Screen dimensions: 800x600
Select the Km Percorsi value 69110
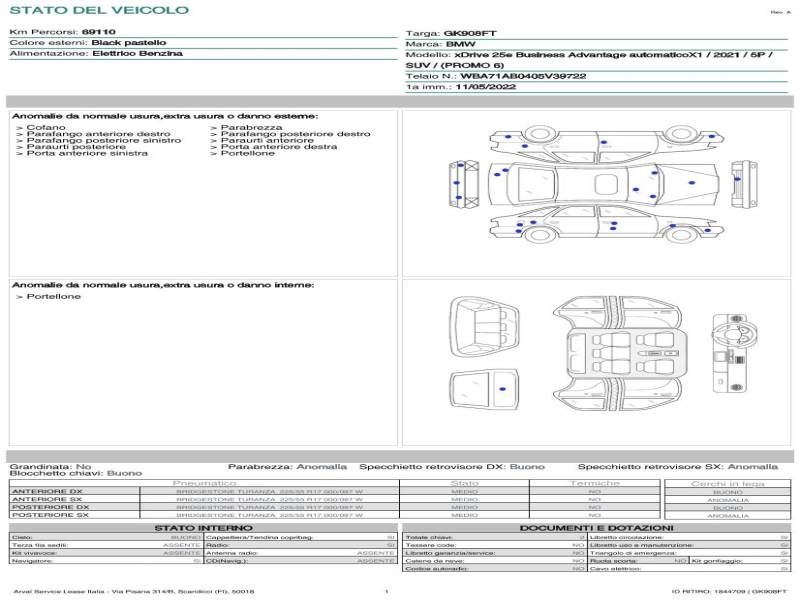click(98, 32)
